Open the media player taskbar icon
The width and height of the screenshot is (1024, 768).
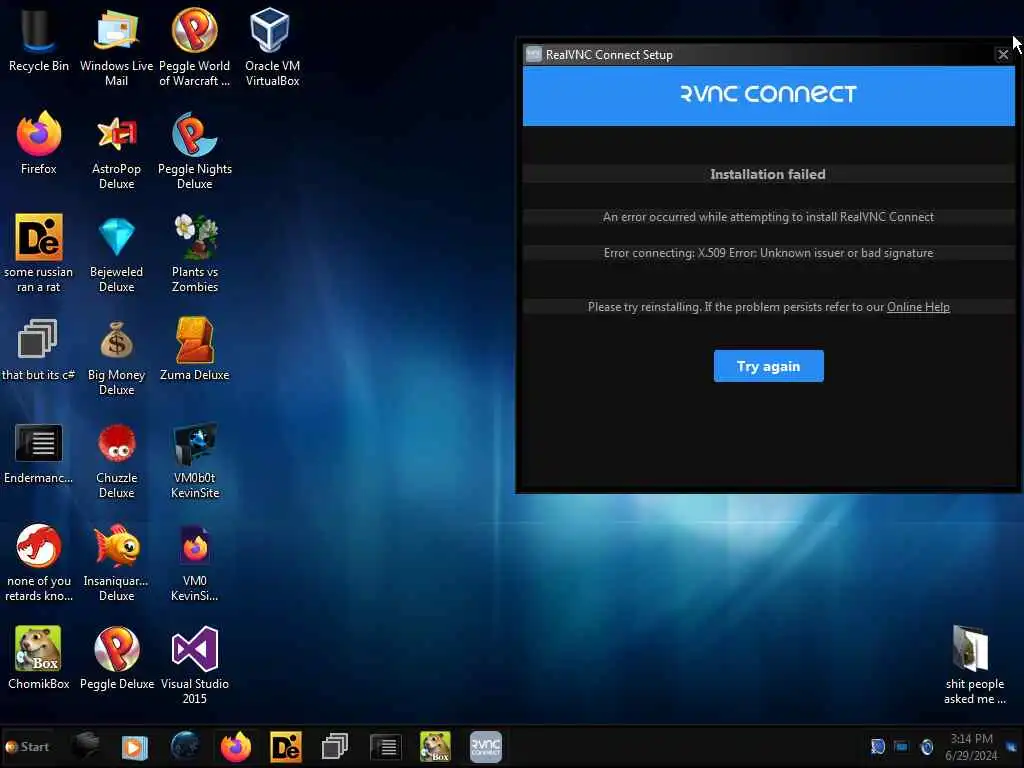pos(135,746)
